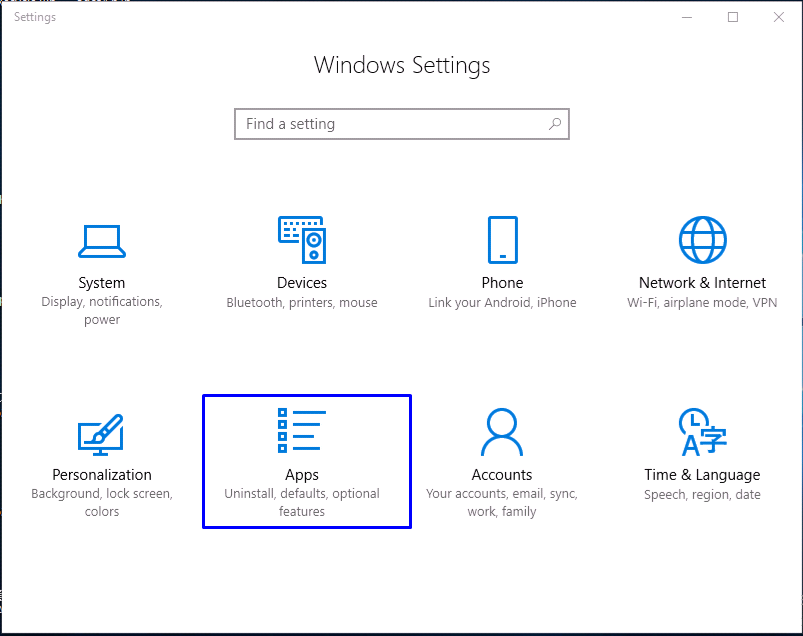Open the Devices keyboard and speaker icon

(x=302, y=240)
